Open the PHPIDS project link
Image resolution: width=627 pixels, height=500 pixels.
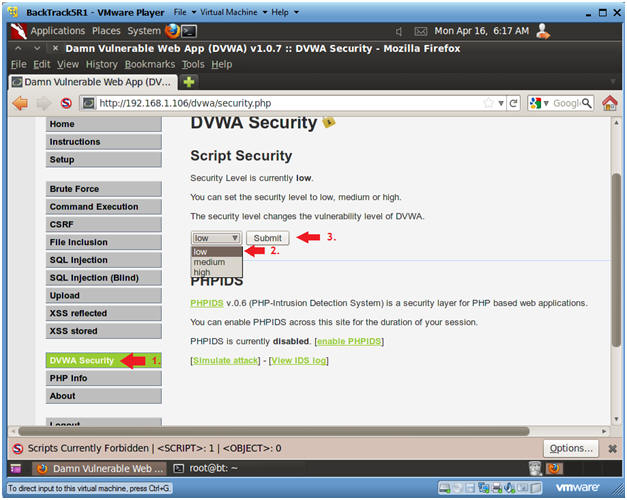pos(207,303)
